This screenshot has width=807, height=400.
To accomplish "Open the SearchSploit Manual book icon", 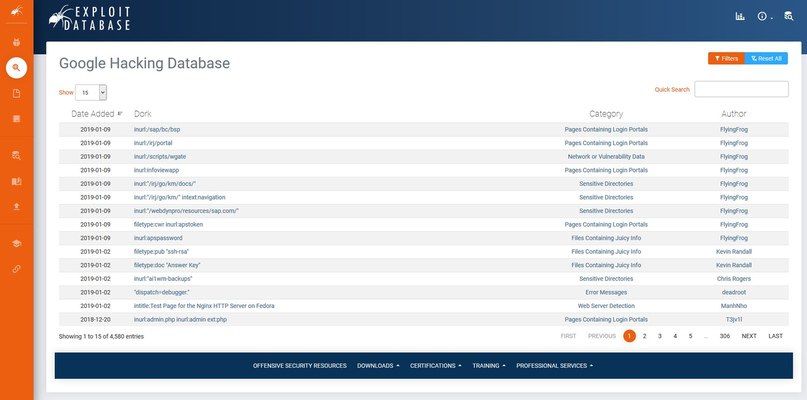I will click(x=16, y=181).
